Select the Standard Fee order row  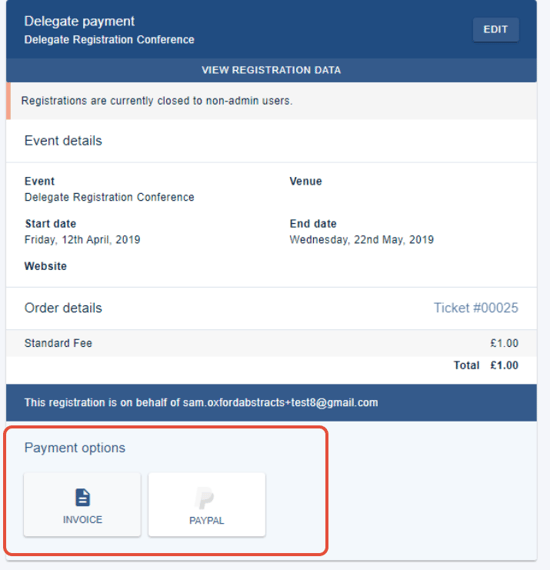pos(271,343)
